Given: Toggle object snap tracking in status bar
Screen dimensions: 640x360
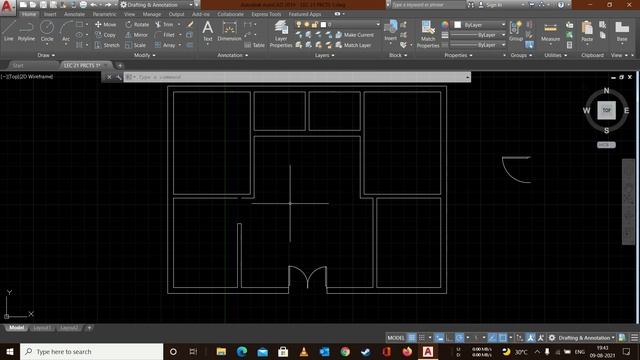Looking at the screenshot, I should coord(493,338).
